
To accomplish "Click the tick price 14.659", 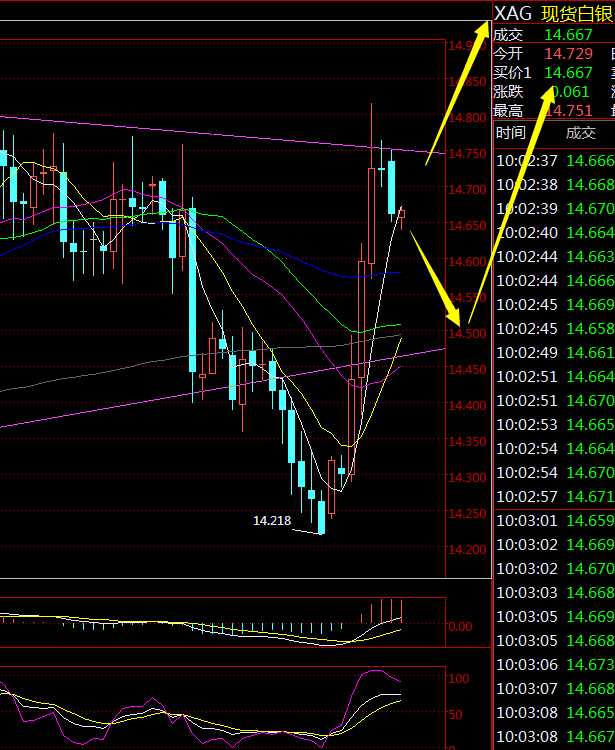I will coord(590,520).
